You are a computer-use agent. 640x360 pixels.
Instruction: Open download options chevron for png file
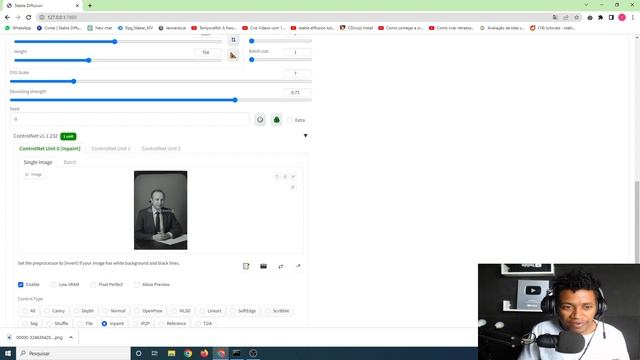coord(71,338)
